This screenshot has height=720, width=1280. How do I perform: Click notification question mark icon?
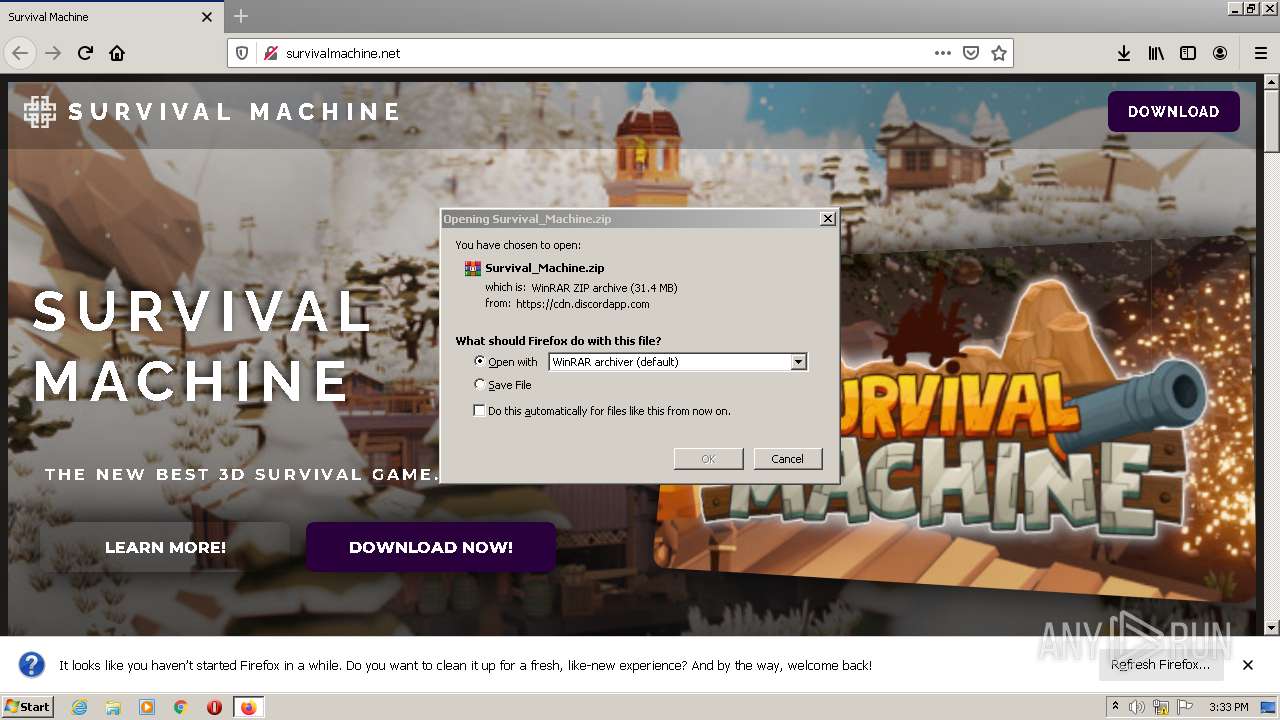[x=32, y=665]
